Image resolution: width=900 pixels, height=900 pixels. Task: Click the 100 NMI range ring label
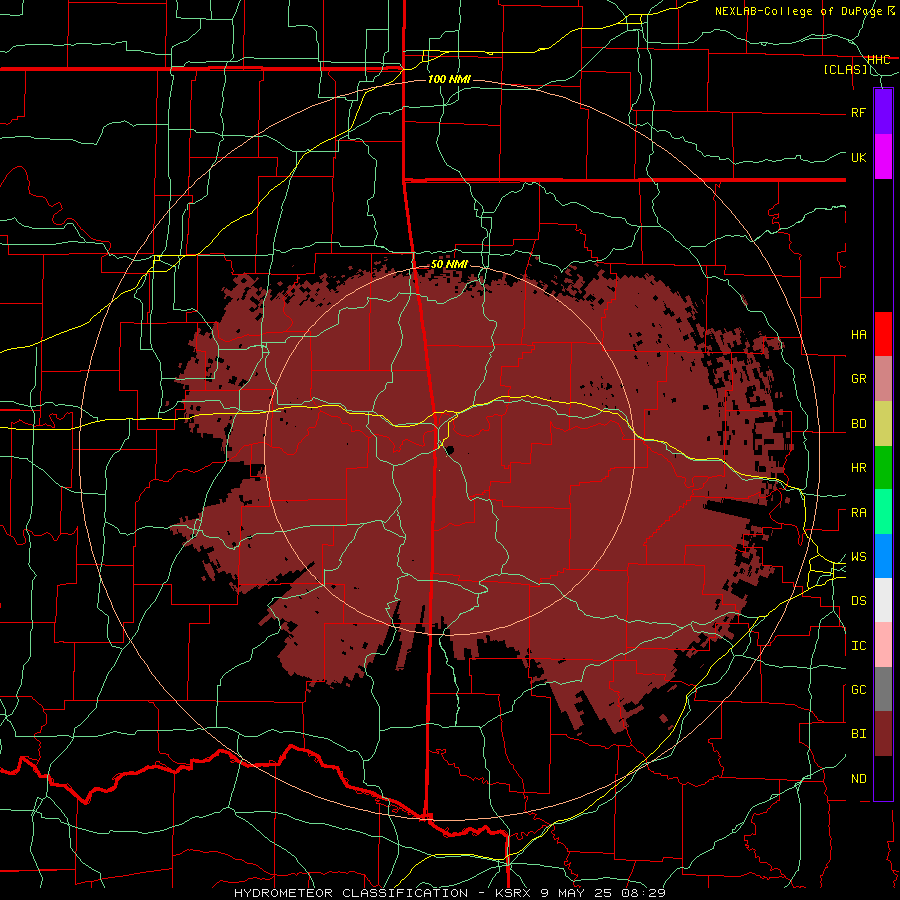(x=449, y=79)
